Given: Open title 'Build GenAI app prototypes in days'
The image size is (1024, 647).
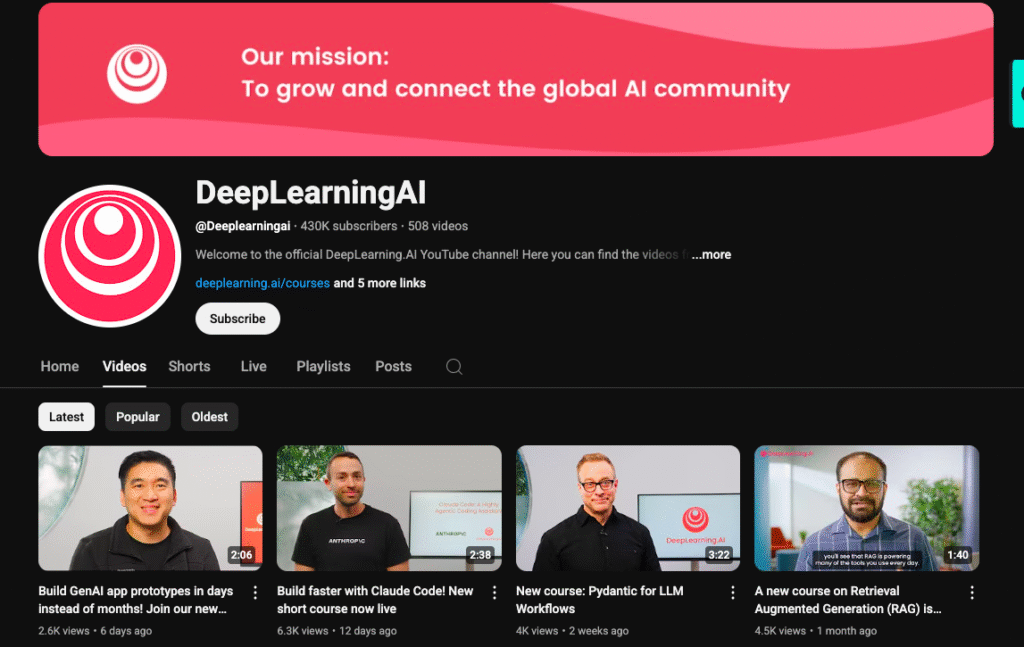Looking at the screenshot, I should point(136,599).
